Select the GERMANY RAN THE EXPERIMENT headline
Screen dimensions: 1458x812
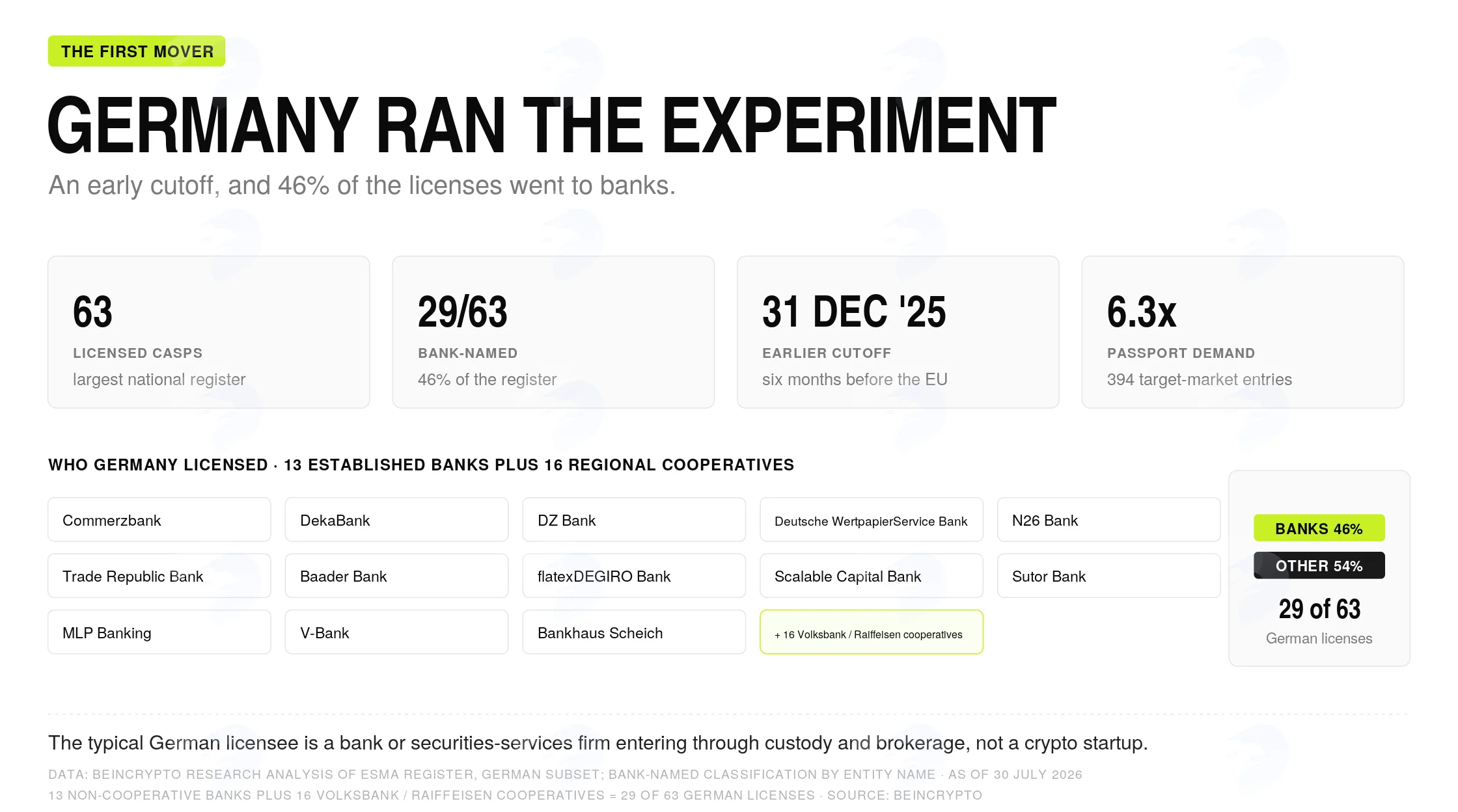coord(552,126)
